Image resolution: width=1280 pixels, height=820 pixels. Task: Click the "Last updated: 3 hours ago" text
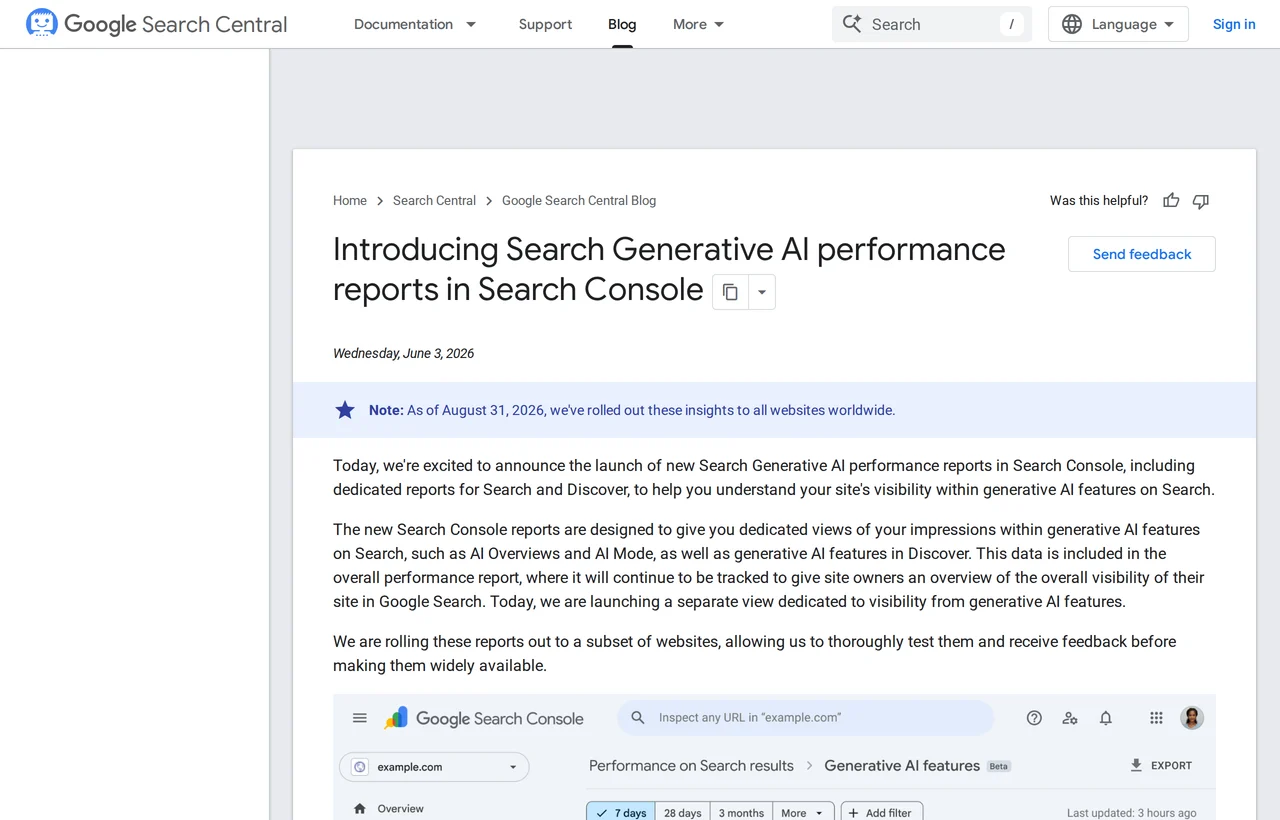click(x=1132, y=813)
